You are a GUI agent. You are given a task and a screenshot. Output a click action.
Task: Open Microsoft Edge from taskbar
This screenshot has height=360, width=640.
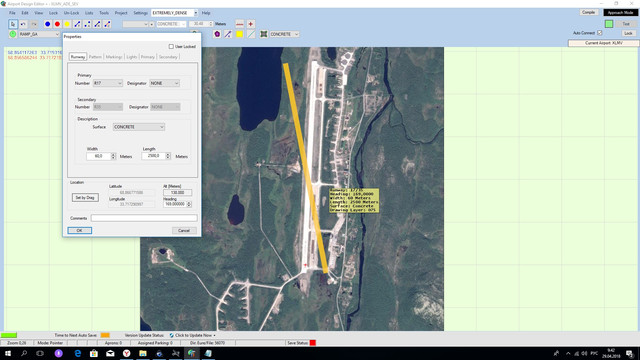(x=77, y=353)
